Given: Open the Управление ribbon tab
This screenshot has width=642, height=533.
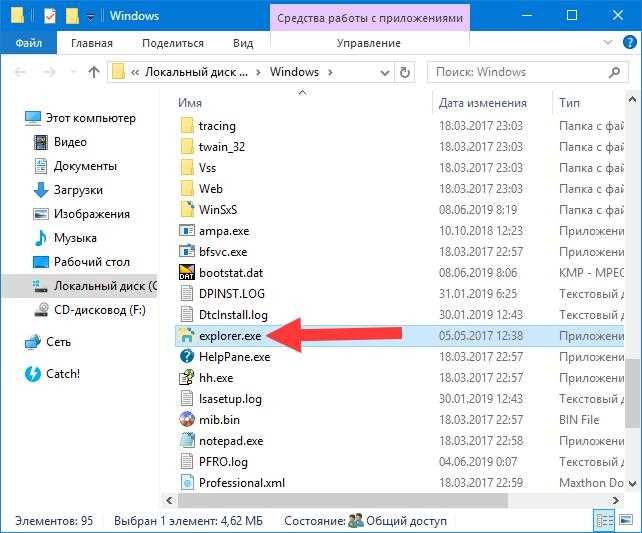Looking at the screenshot, I should tap(368, 43).
